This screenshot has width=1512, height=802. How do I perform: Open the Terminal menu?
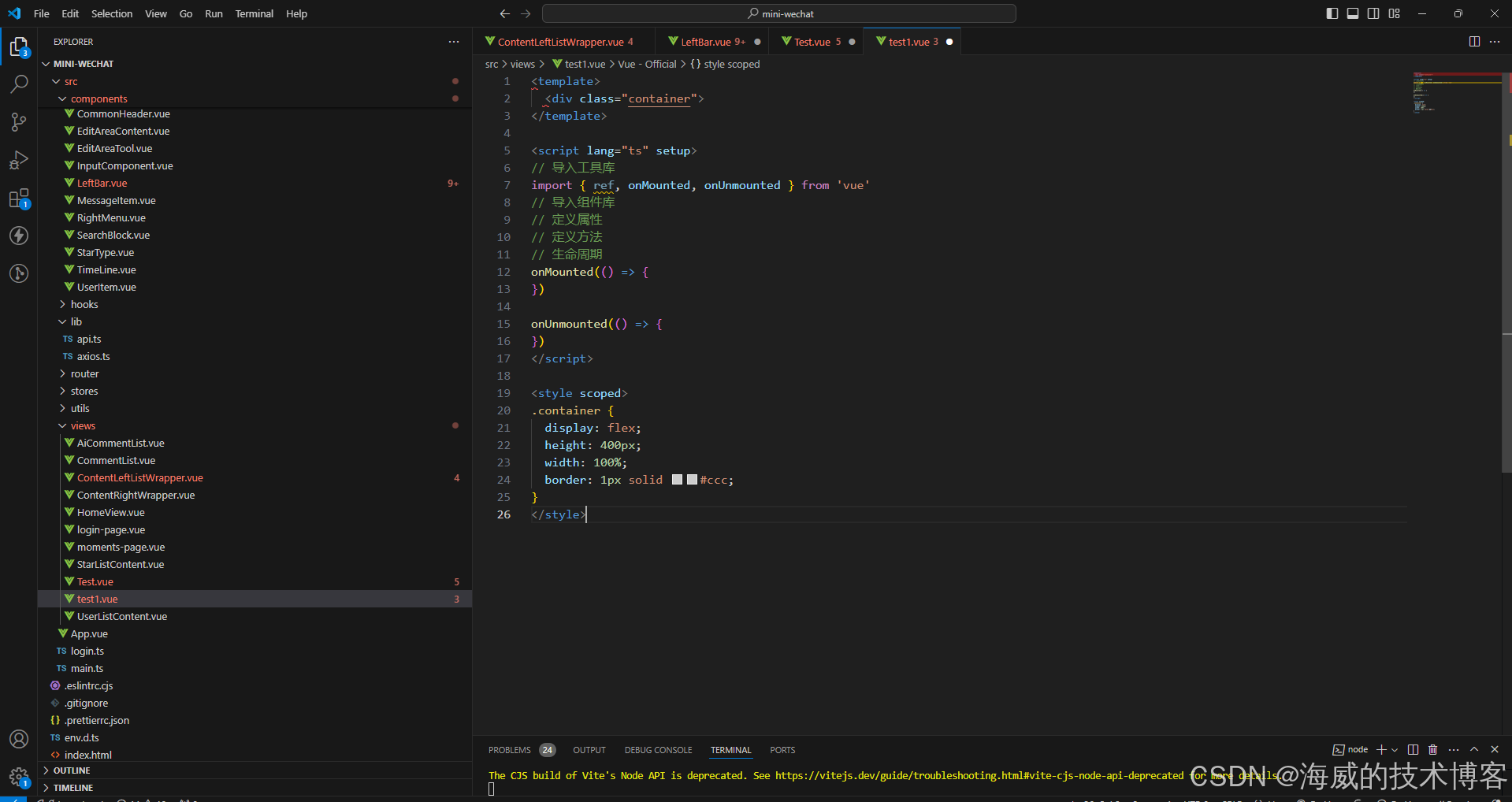tap(254, 13)
